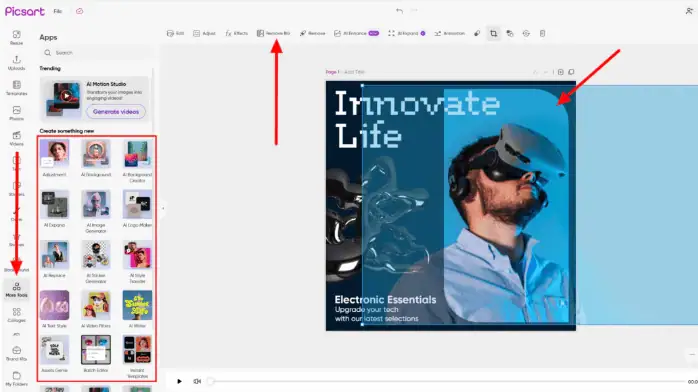
Task: Select More Tools in sidebar
Action: pos(16,290)
